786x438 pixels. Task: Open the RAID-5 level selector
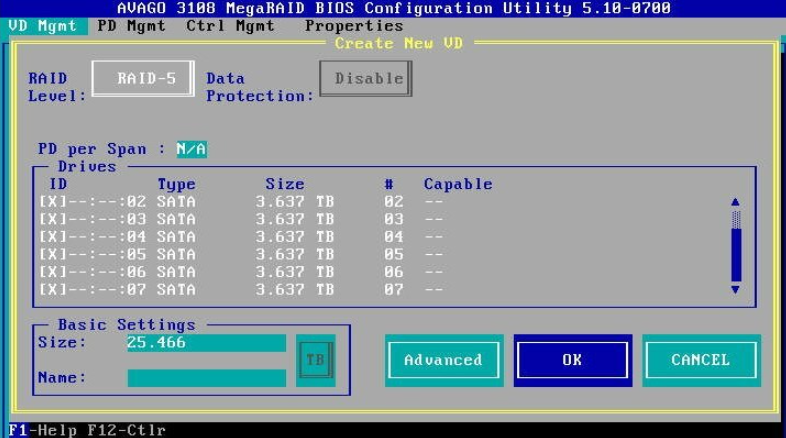point(142,78)
